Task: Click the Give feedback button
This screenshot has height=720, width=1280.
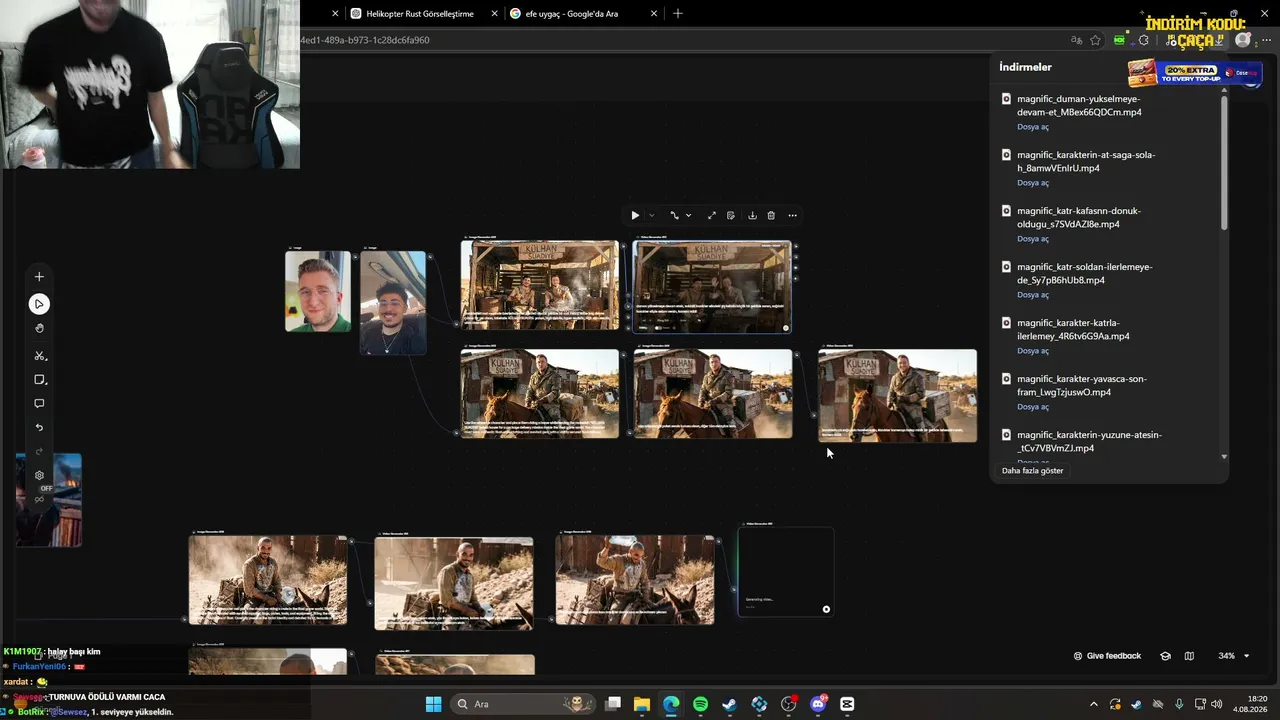Action: coord(1107,656)
